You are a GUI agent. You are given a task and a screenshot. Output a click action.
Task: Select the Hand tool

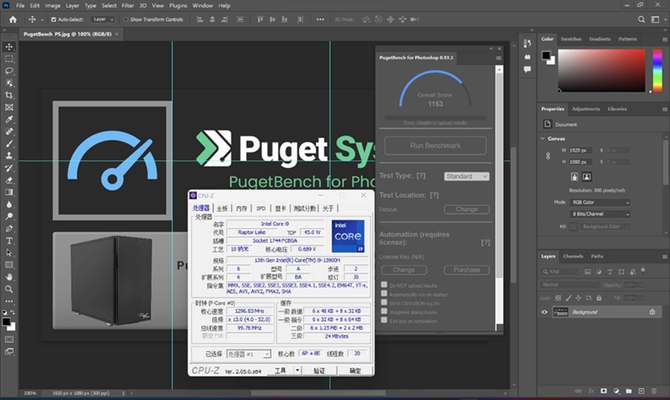click(x=9, y=277)
